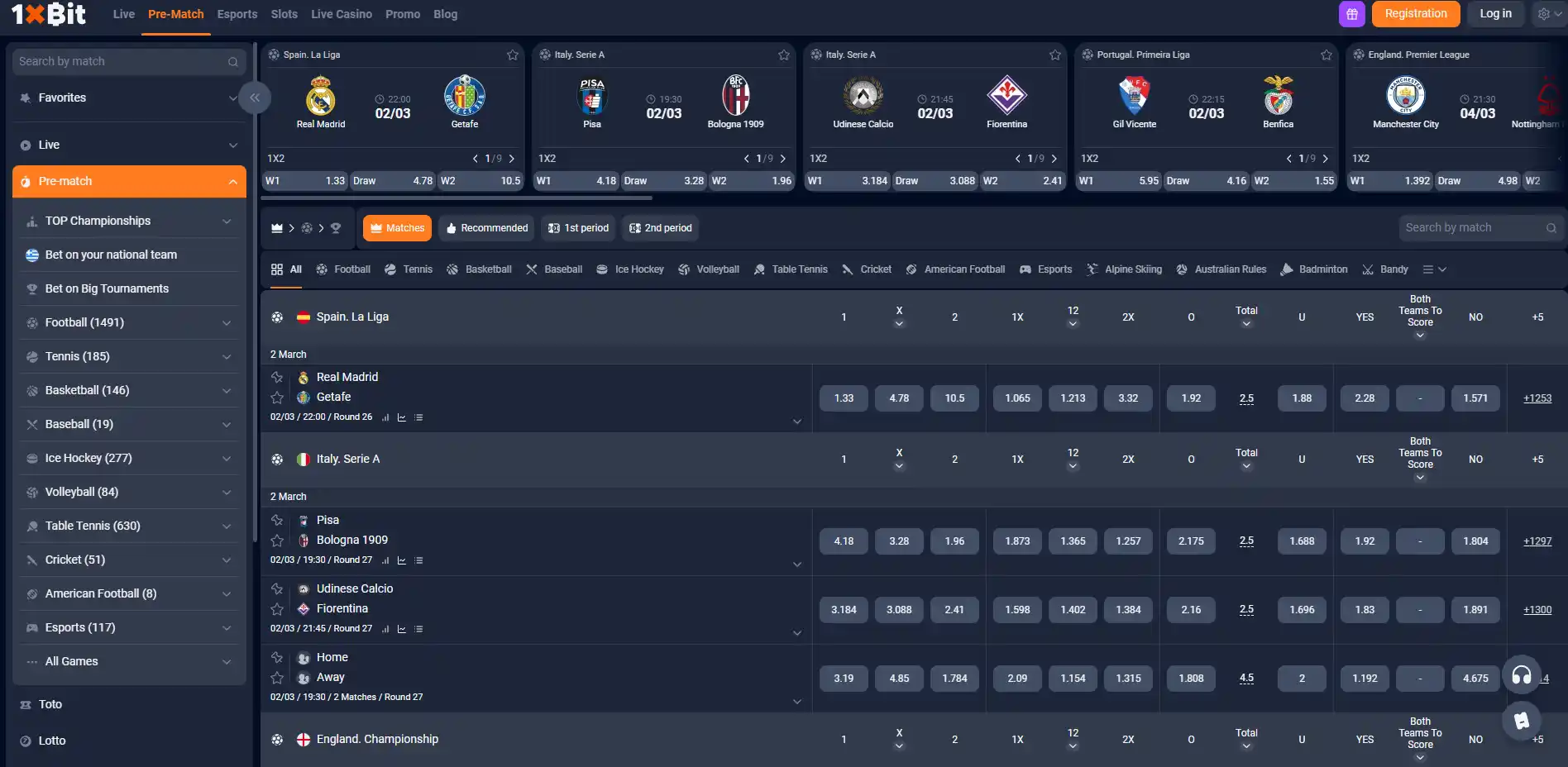Screen dimensions: 1568x767
Task: Select Alpine Skiing sport filter
Action: click(x=1124, y=269)
